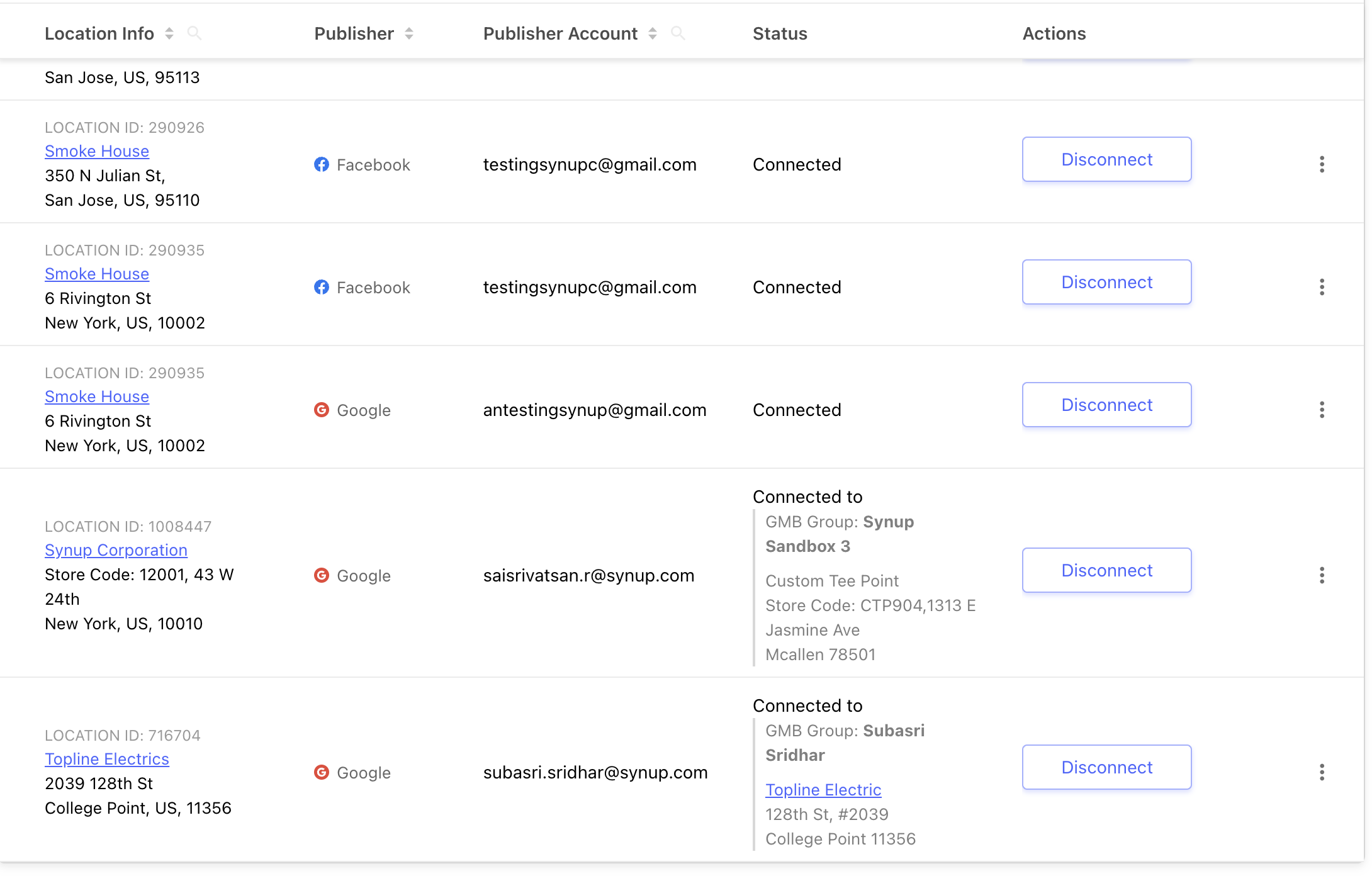This screenshot has width=1372, height=876.
Task: Click Connected status in Julian St row
Action: click(797, 164)
